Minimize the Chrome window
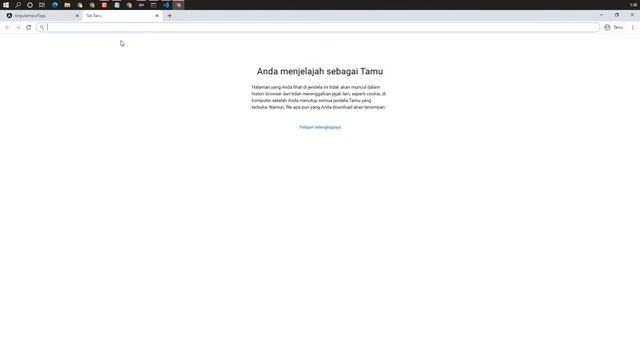The width and height of the screenshot is (640, 360). click(601, 15)
